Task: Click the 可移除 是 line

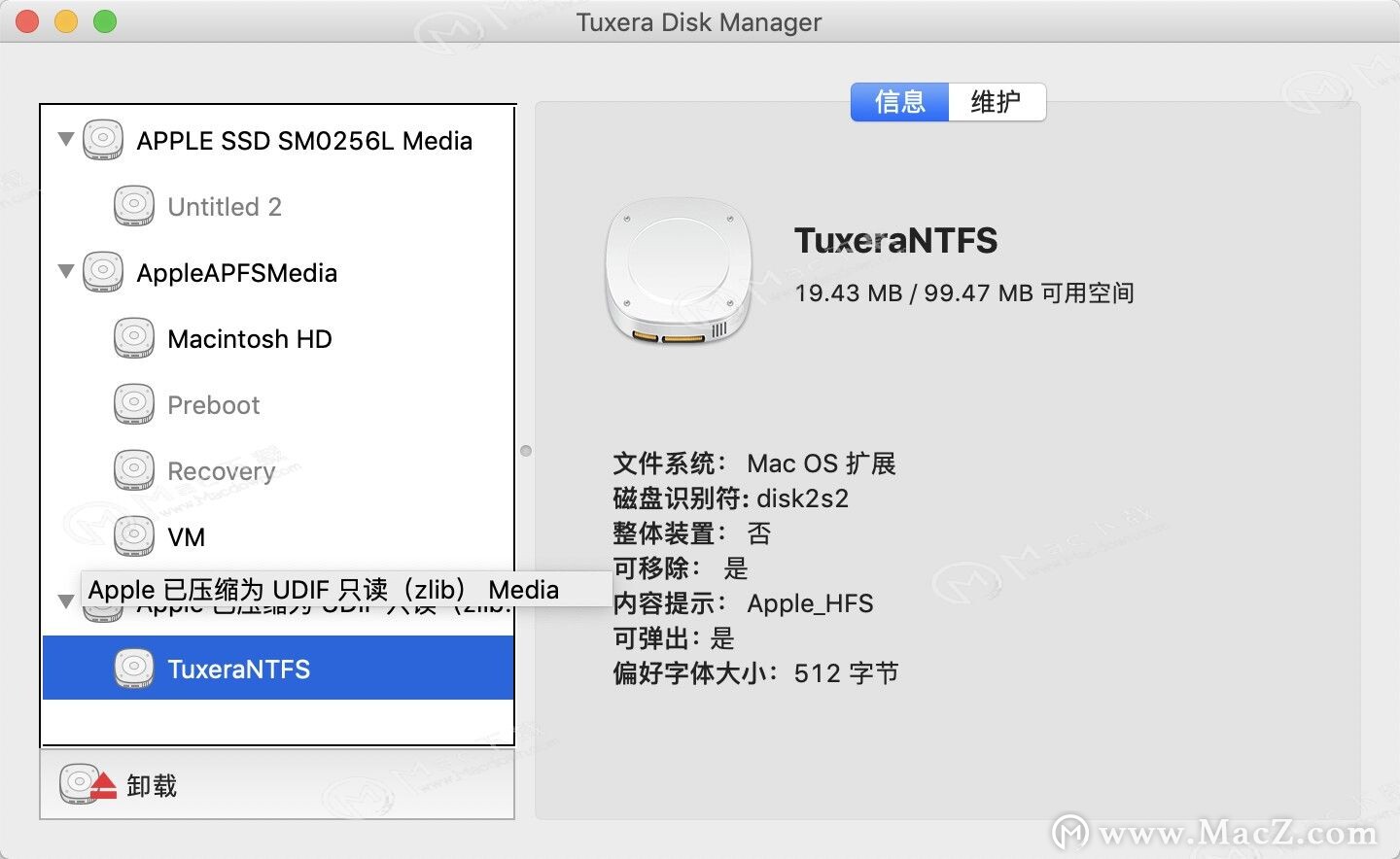Action: point(681,568)
